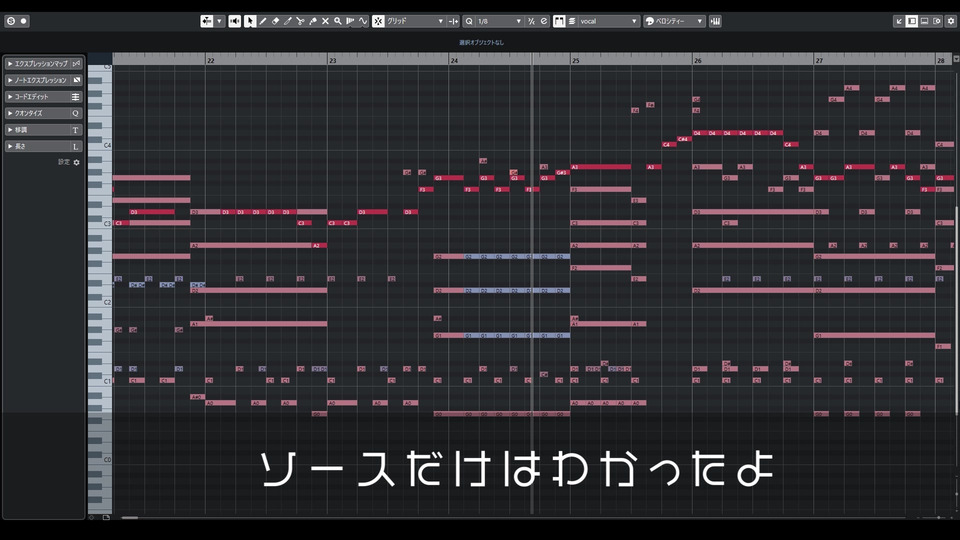Viewport: 960px width, 540px height.
Task: Click the horizontal zoom slider at bottom right
Action: (938, 517)
